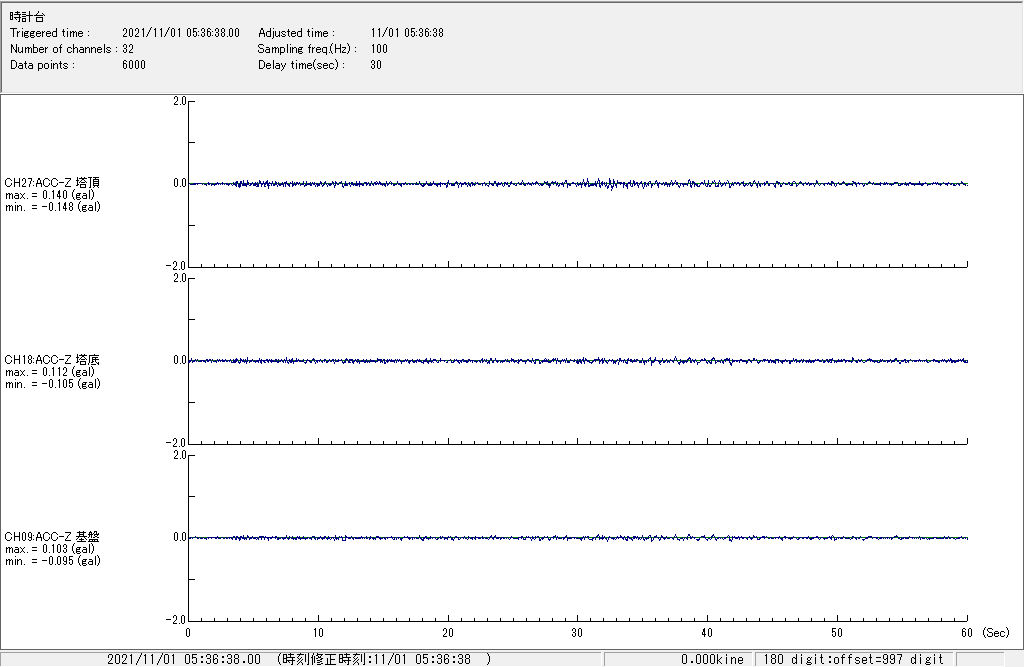Click the Adjusted time value 11/01 05:36:38

(407, 33)
